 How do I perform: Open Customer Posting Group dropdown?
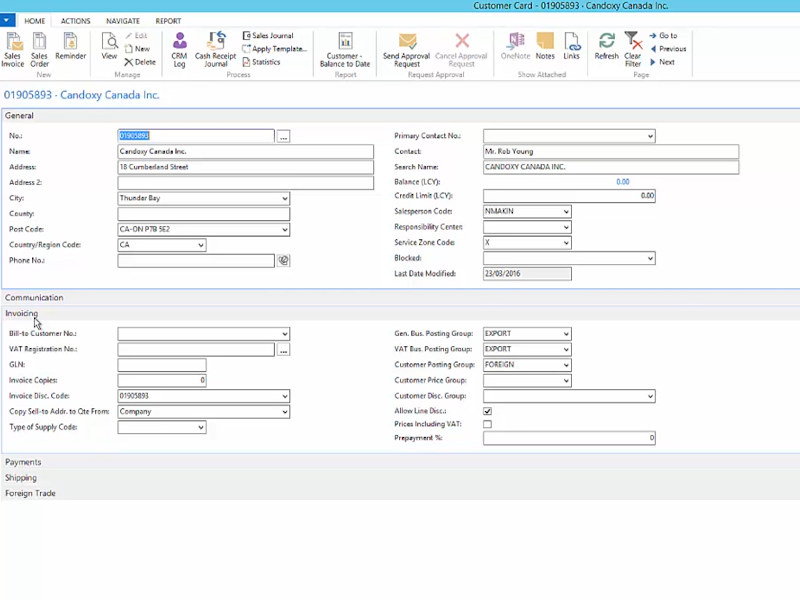coord(566,365)
